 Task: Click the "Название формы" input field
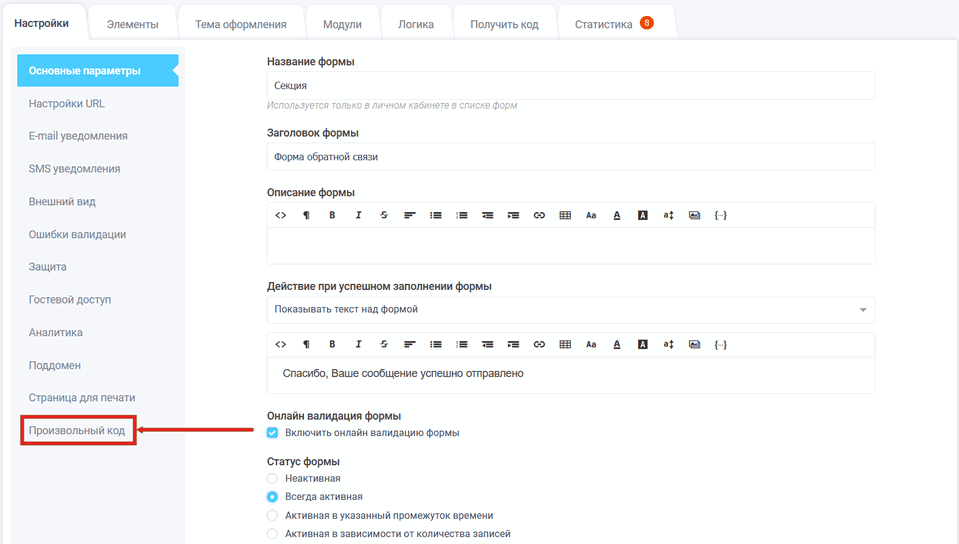570,86
